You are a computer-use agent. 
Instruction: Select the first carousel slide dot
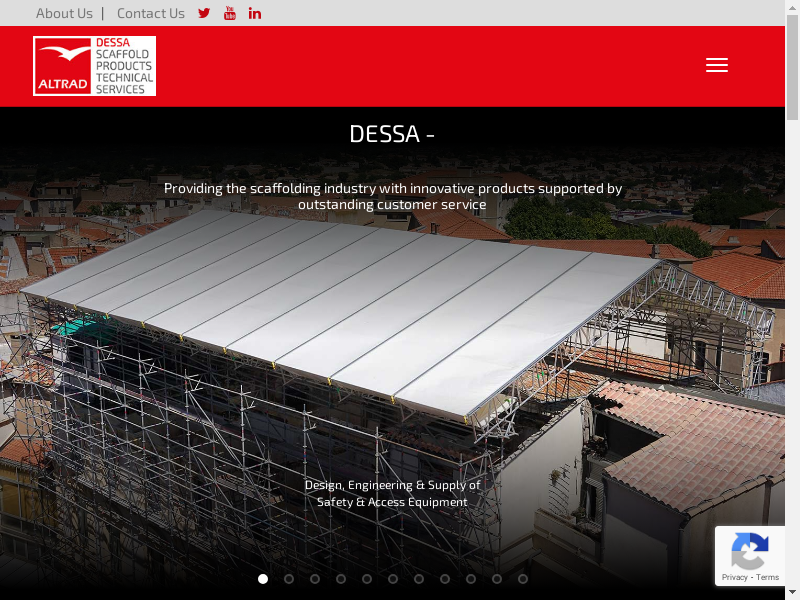(x=263, y=578)
